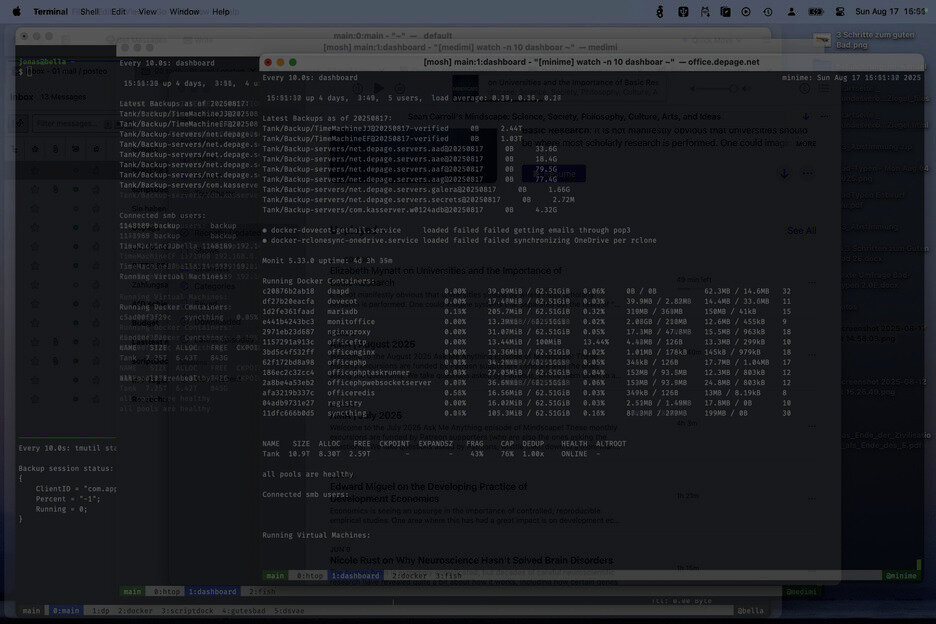Open the Time Machine menu bar icon
This screenshot has height=624, width=936.
[x=768, y=11]
